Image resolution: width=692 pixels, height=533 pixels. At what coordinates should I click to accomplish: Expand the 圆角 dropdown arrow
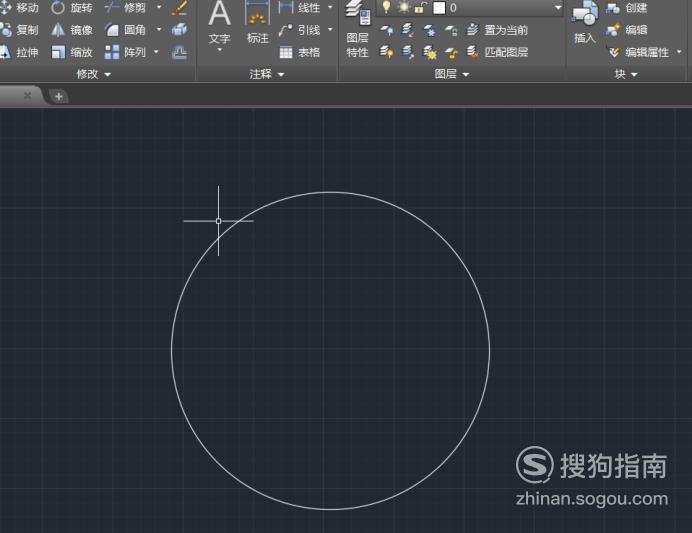pyautogui.click(x=159, y=30)
